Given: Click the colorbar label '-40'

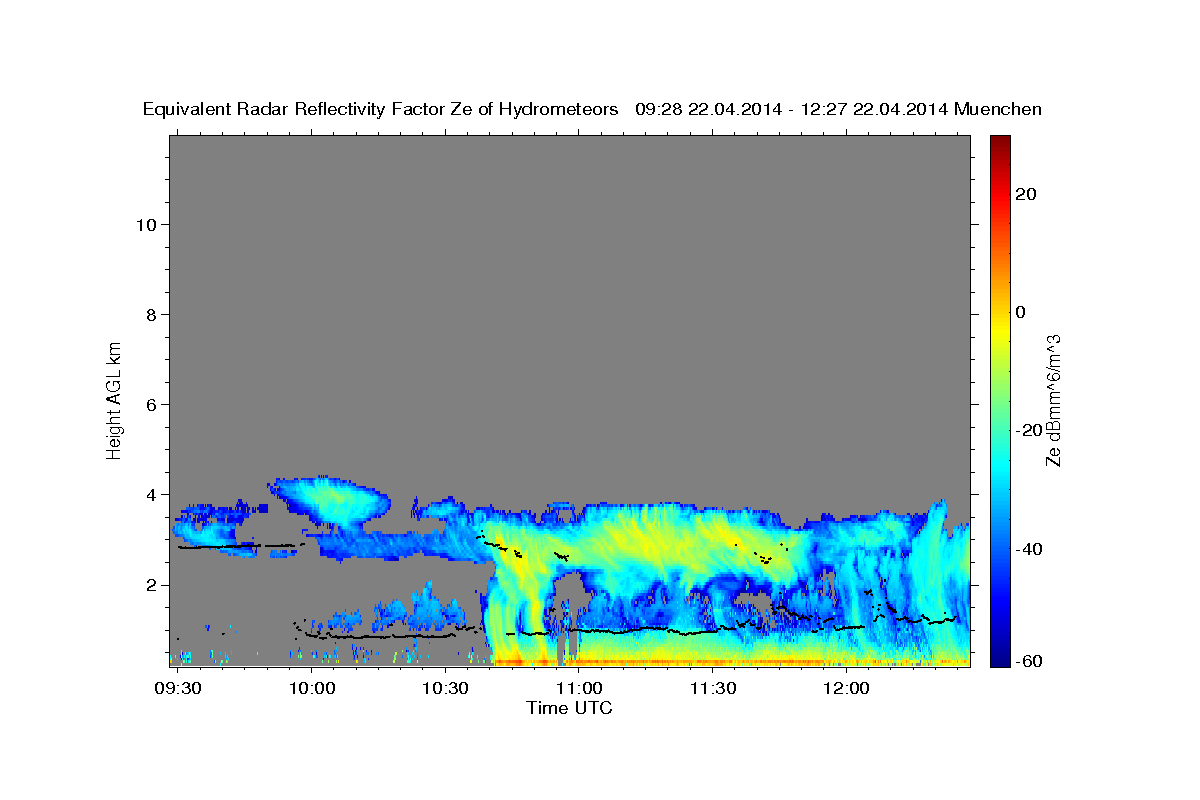Looking at the screenshot, I should pyautogui.click(x=1030, y=548).
